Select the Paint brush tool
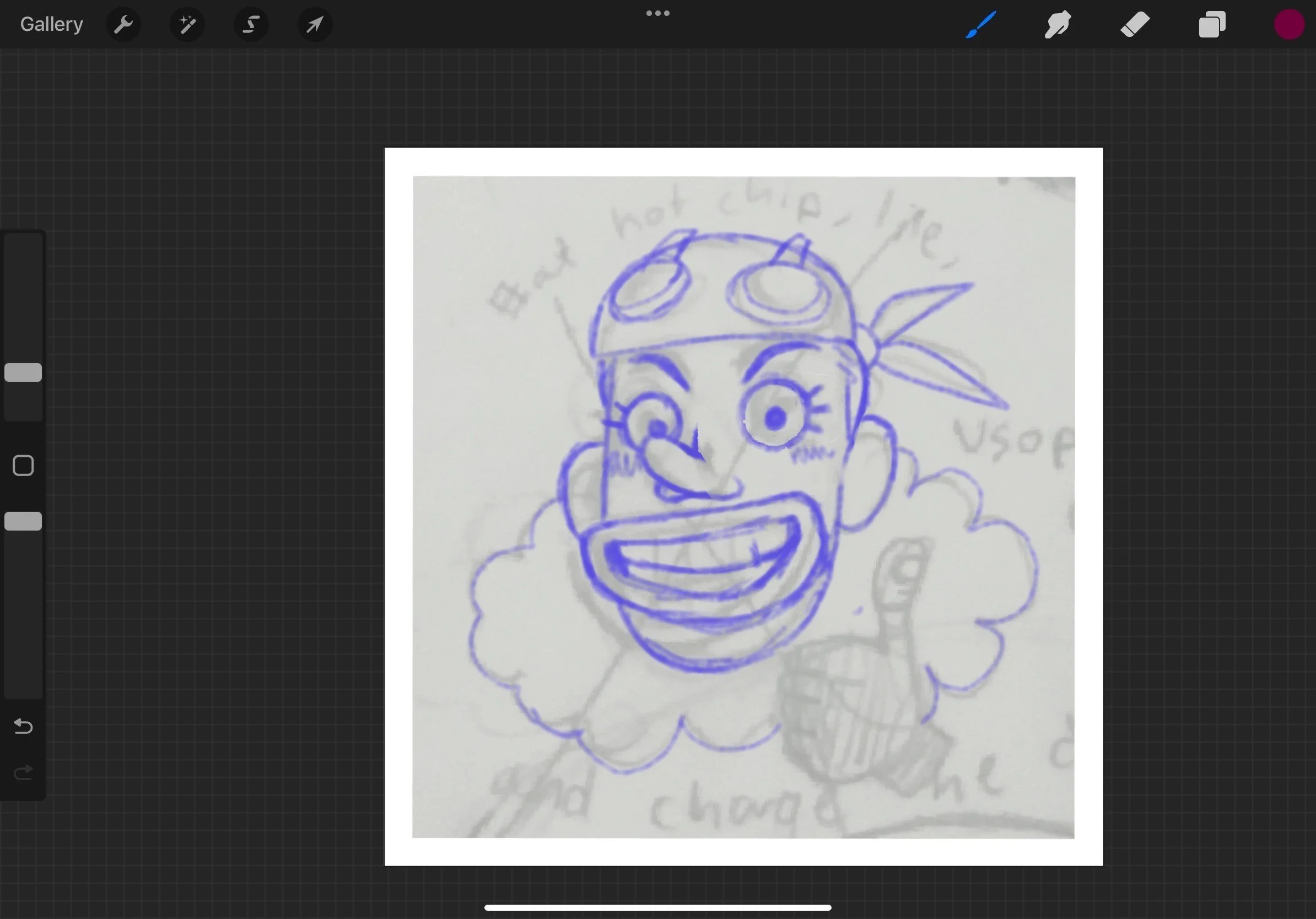Viewport: 1316px width, 919px height. click(981, 25)
